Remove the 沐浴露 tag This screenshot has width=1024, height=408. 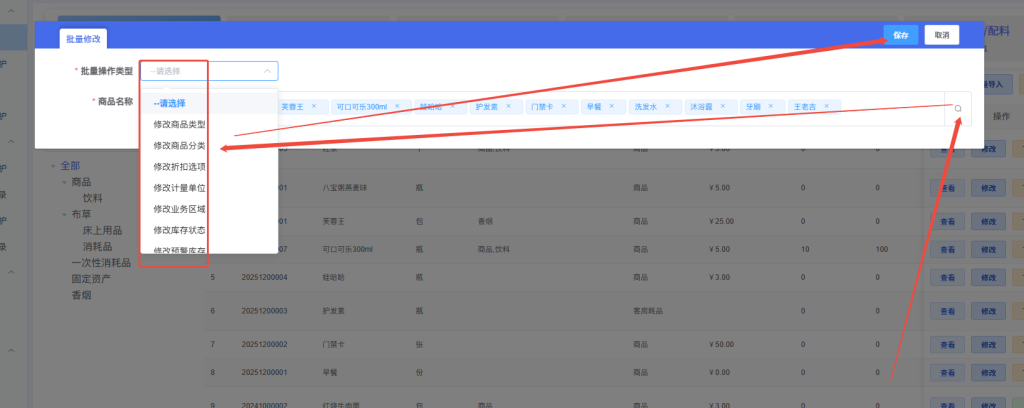pos(724,106)
